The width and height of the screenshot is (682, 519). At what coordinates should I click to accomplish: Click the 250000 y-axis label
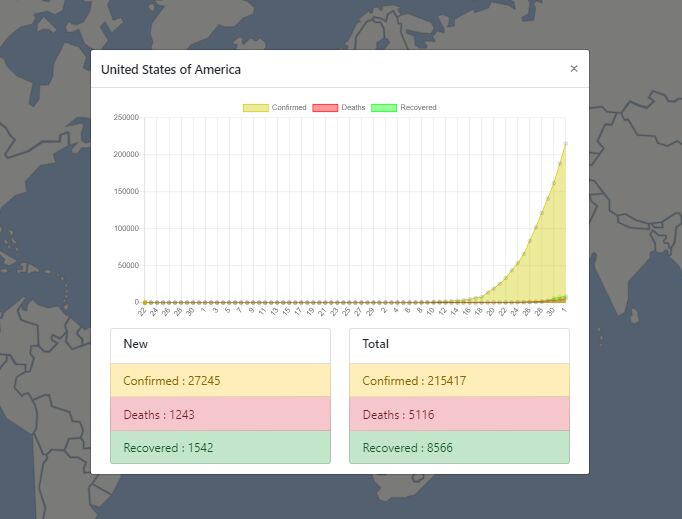pos(126,117)
